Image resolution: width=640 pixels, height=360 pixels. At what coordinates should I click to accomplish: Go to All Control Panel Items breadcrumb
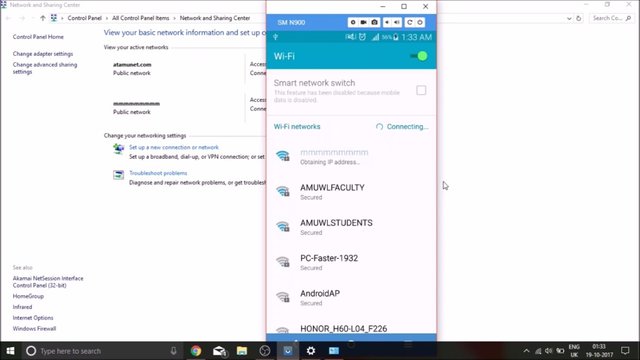click(x=141, y=18)
